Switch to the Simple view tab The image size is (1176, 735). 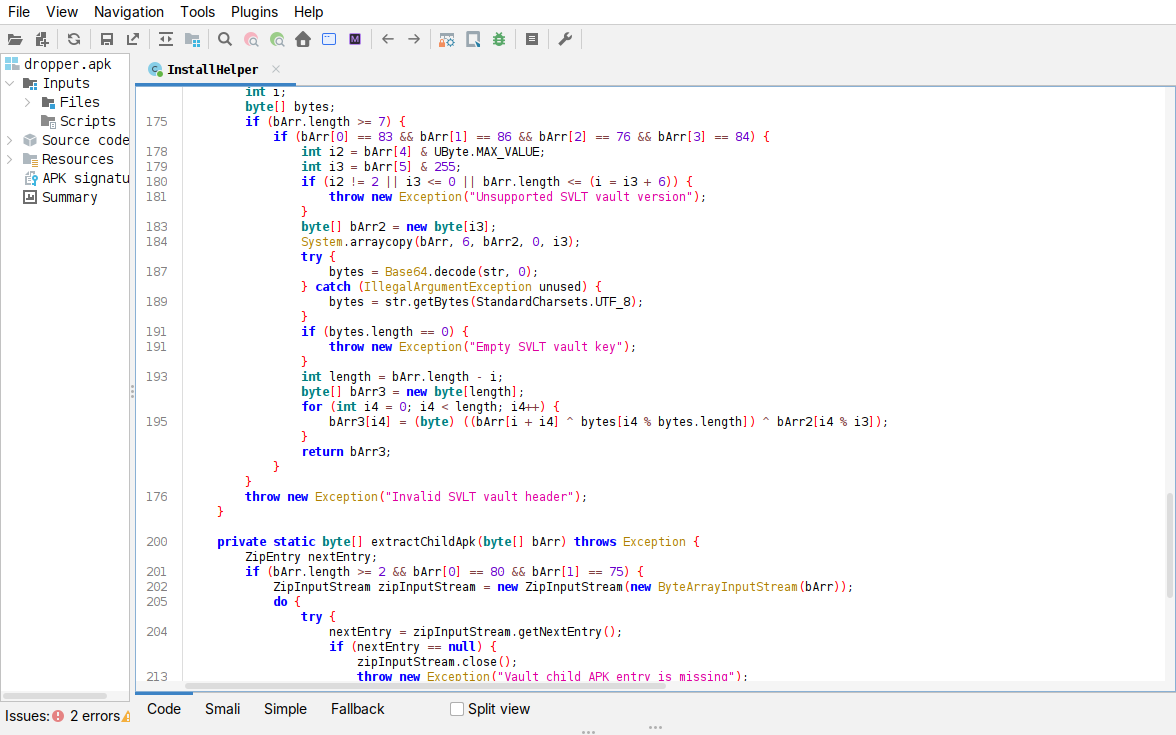[x=285, y=709]
